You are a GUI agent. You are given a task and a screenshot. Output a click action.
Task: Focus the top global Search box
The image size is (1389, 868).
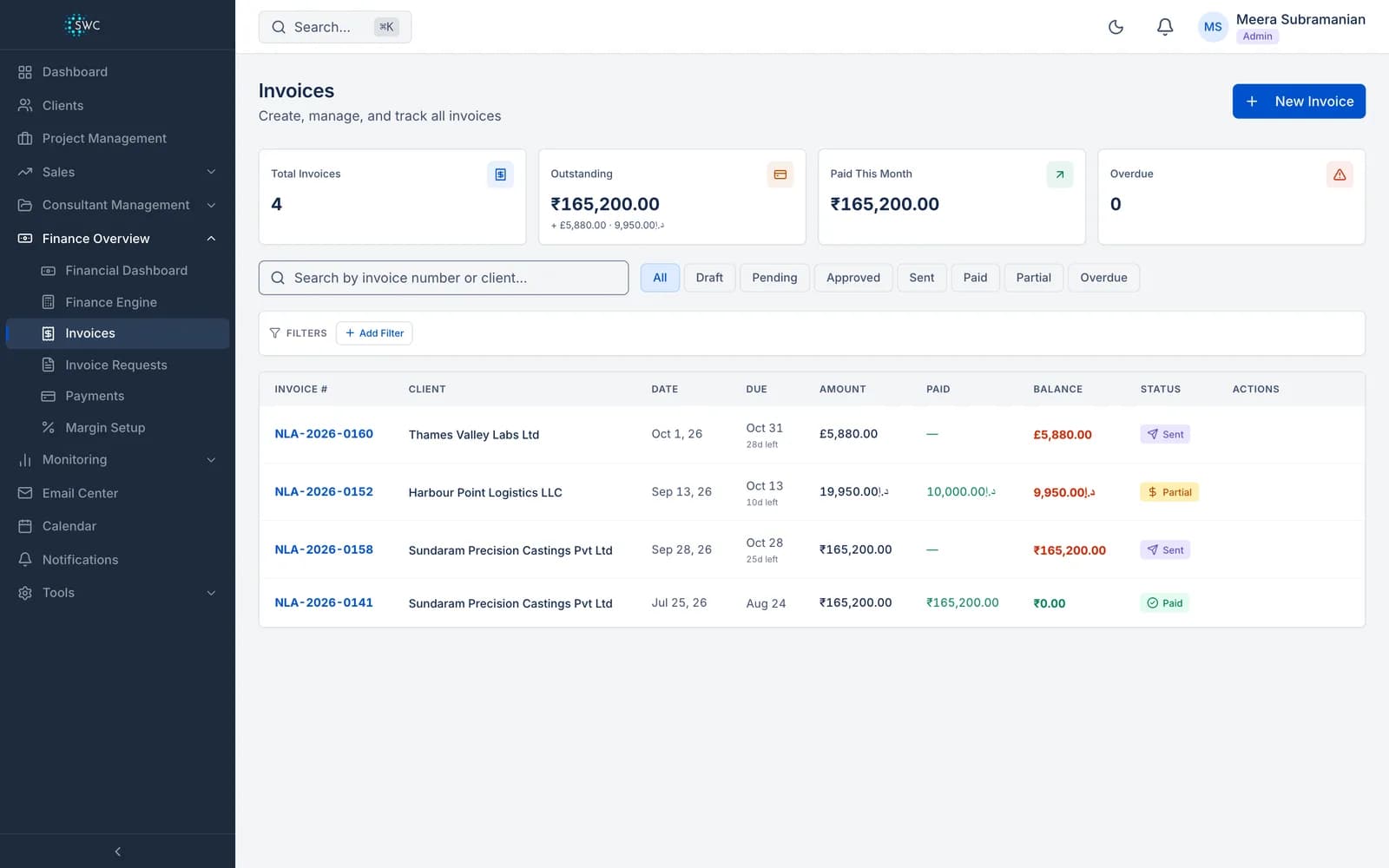coord(335,27)
